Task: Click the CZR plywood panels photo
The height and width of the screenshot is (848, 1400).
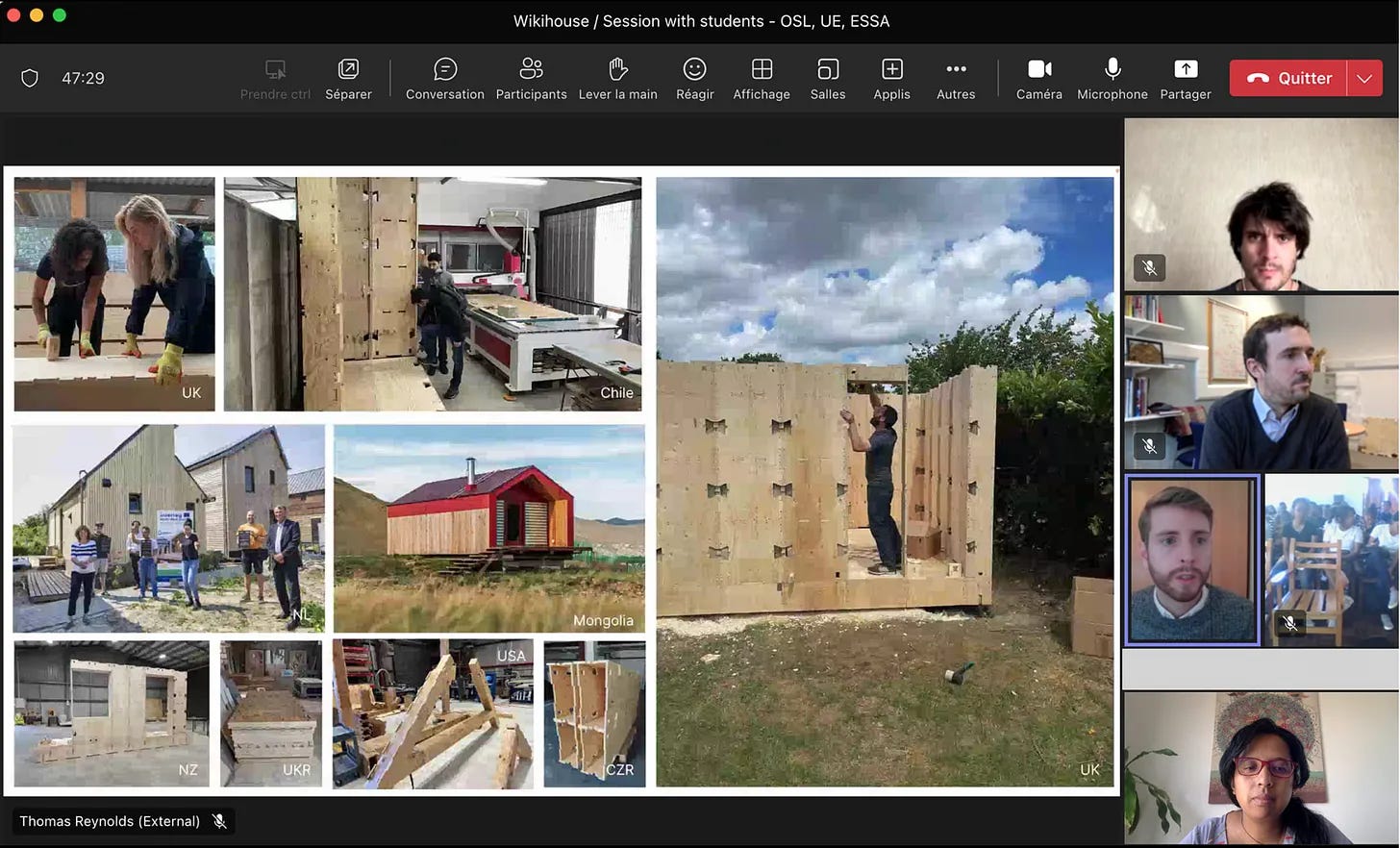Action: point(594,714)
